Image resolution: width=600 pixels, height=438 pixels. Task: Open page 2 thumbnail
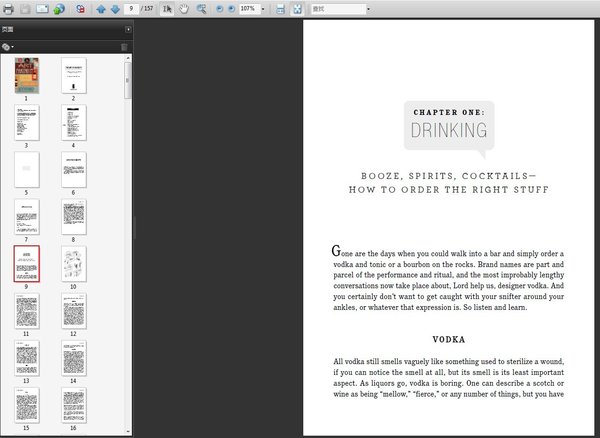(x=74, y=75)
